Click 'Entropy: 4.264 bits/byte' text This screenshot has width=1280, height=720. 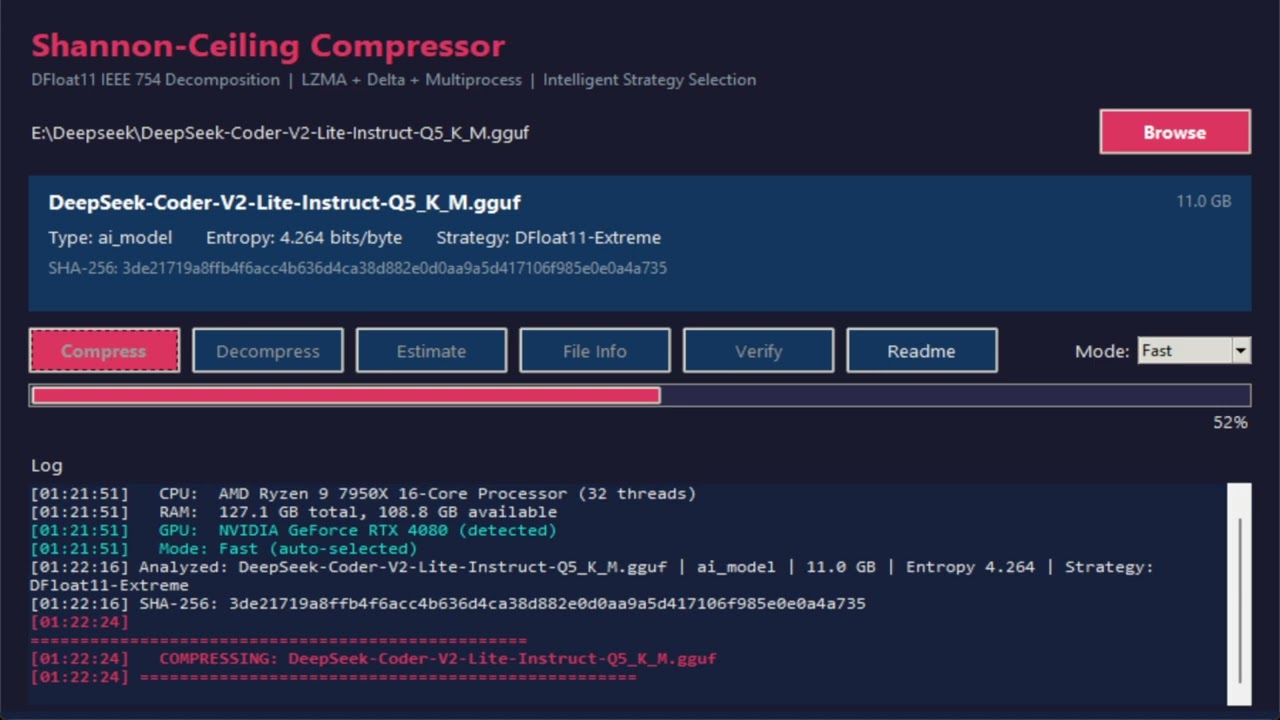click(x=304, y=238)
